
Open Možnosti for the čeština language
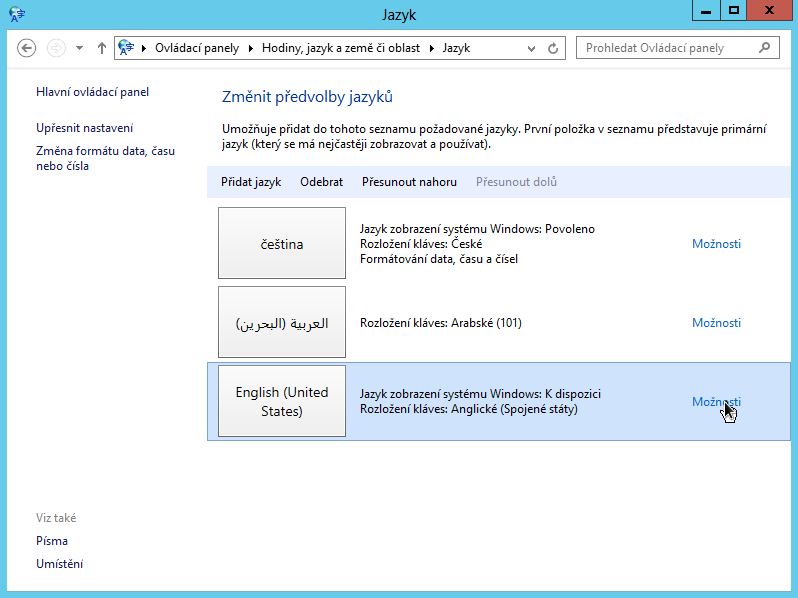tap(716, 244)
